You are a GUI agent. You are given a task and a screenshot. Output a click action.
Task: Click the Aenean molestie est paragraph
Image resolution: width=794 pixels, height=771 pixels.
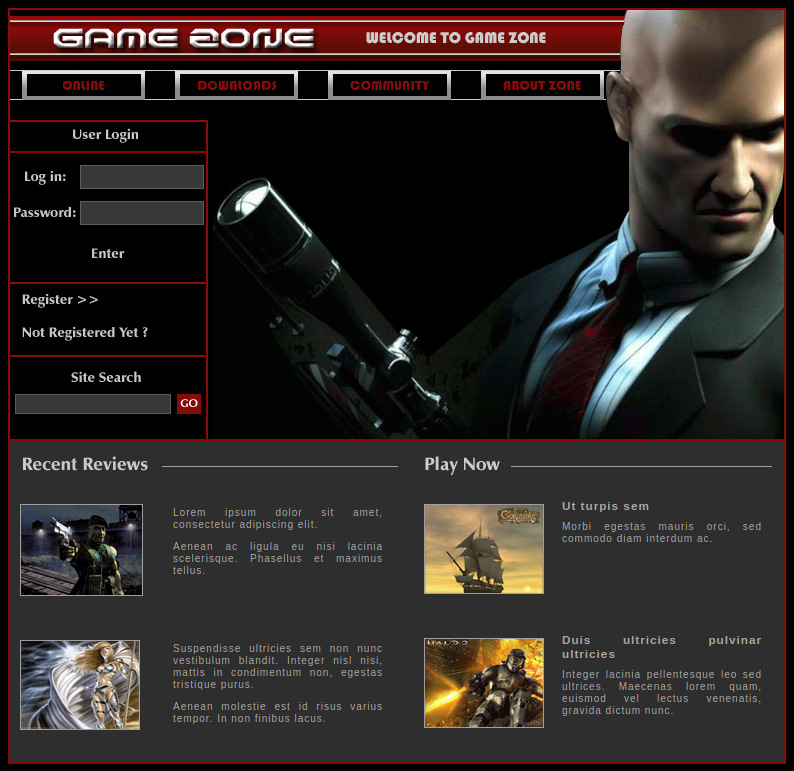(x=277, y=712)
